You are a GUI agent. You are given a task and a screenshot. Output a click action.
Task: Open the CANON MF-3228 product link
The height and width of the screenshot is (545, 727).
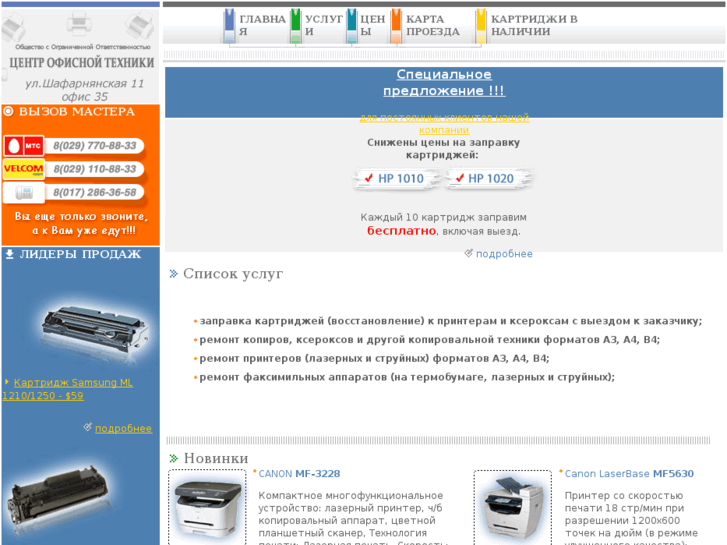point(299,474)
